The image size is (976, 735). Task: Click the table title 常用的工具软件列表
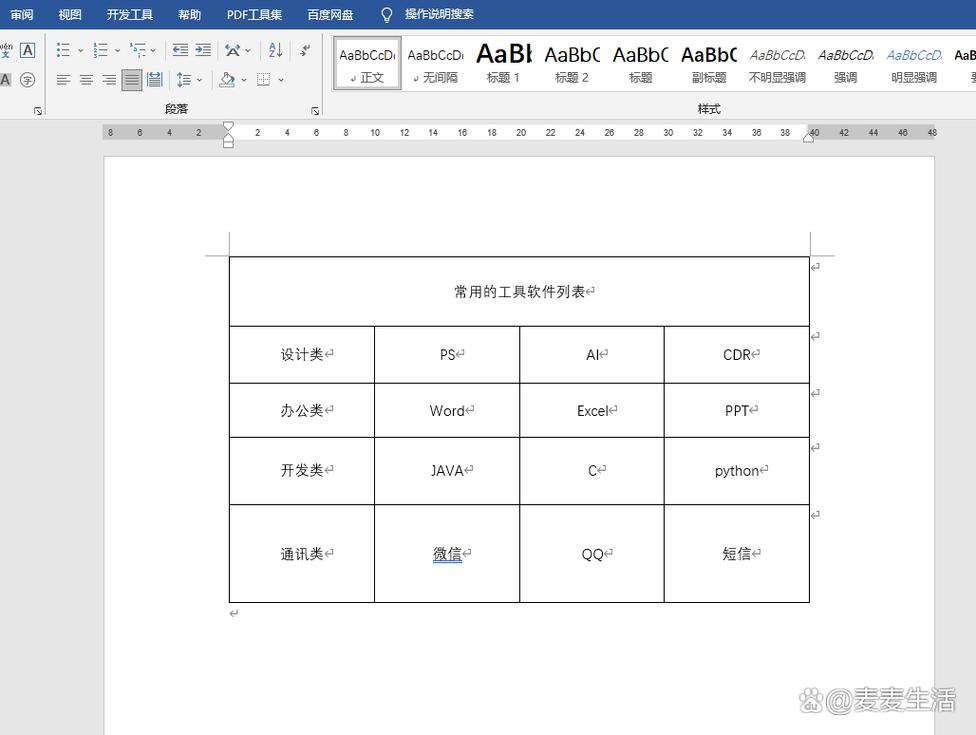tap(520, 292)
